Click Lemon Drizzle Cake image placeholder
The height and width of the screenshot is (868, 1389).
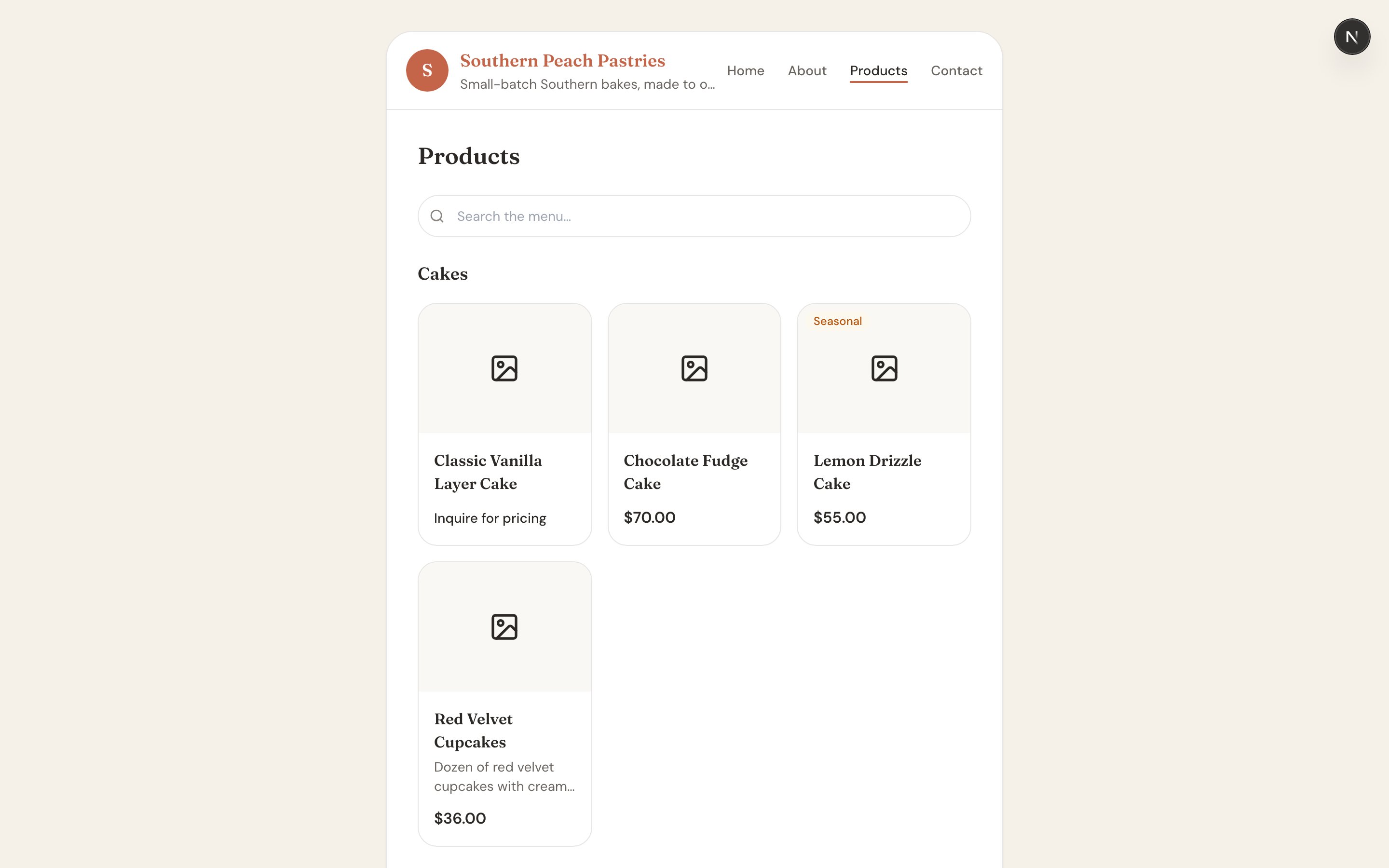[x=884, y=368]
